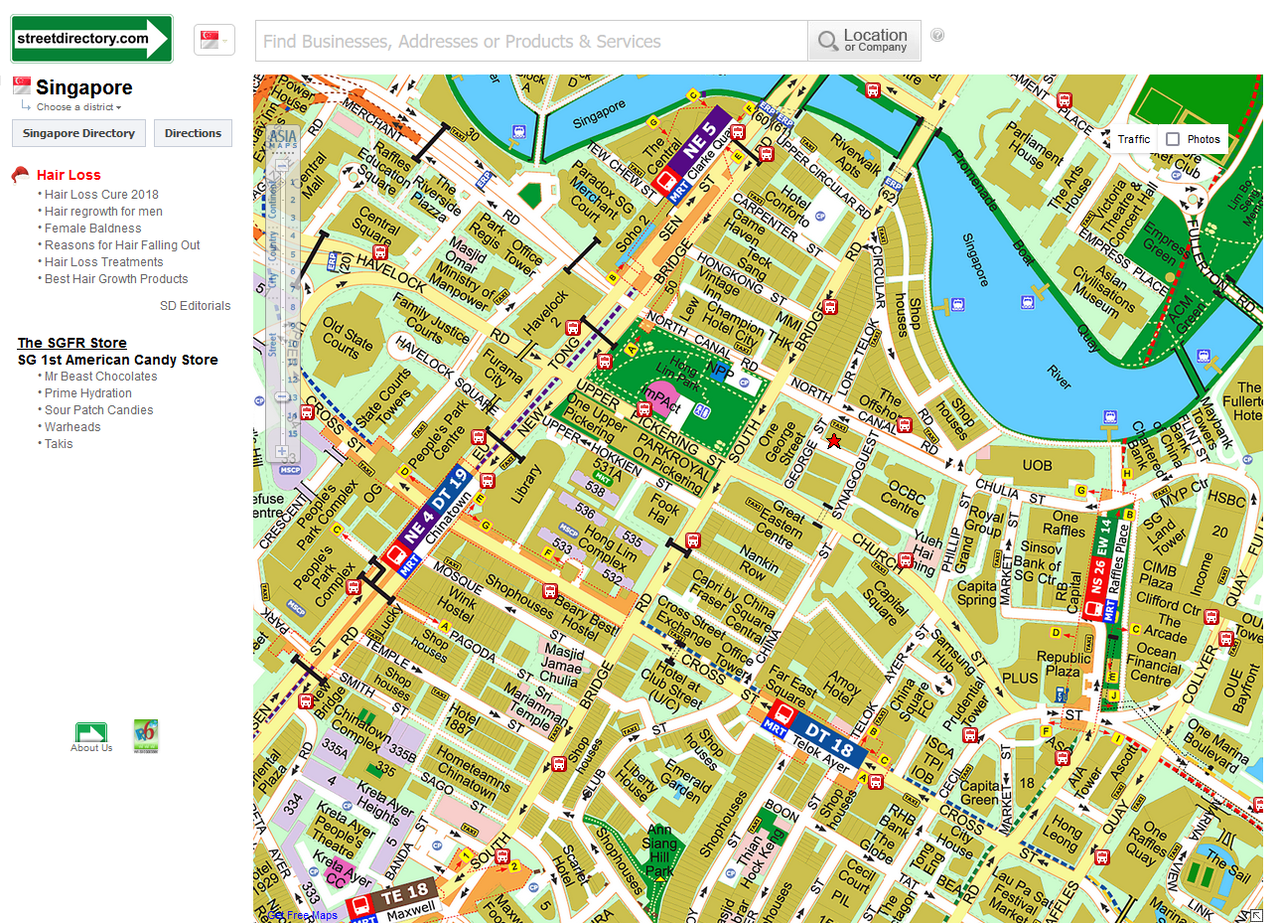The width and height of the screenshot is (1280, 923).
Task: Click the IPv6 ready badge icon
Action: point(146,735)
